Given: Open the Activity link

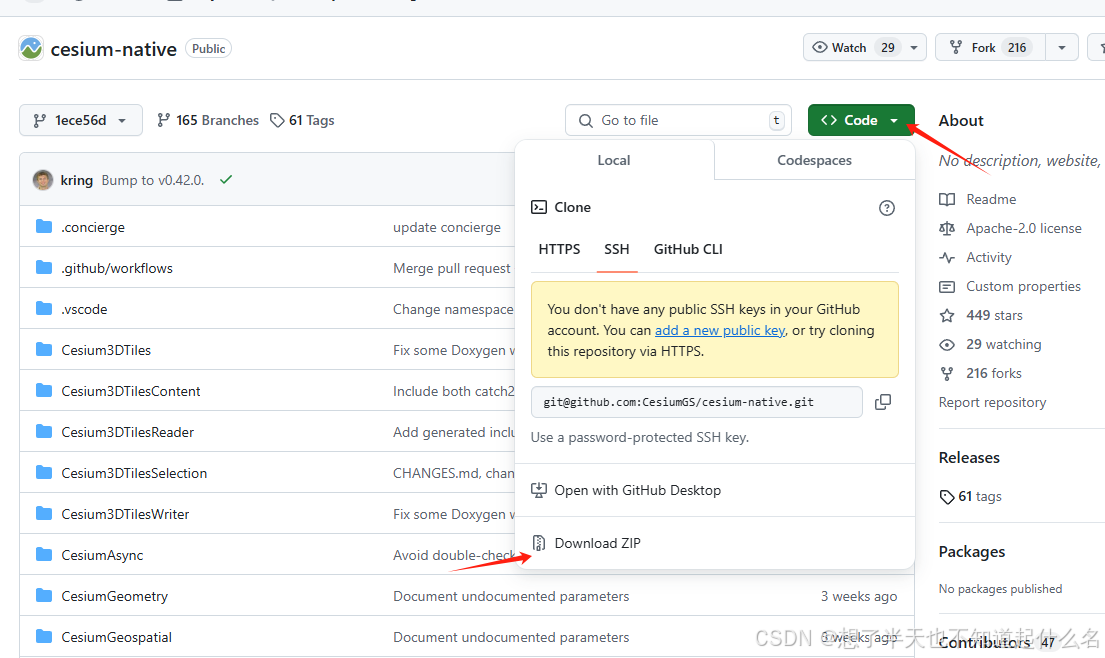Looking at the screenshot, I should pos(989,257).
